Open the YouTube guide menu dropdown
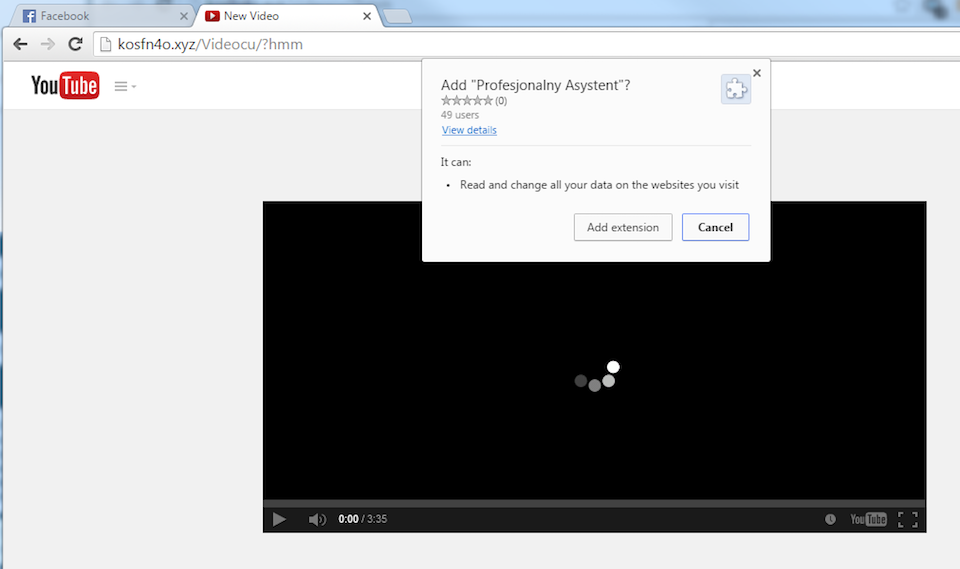The height and width of the screenshot is (569, 960). pos(125,86)
